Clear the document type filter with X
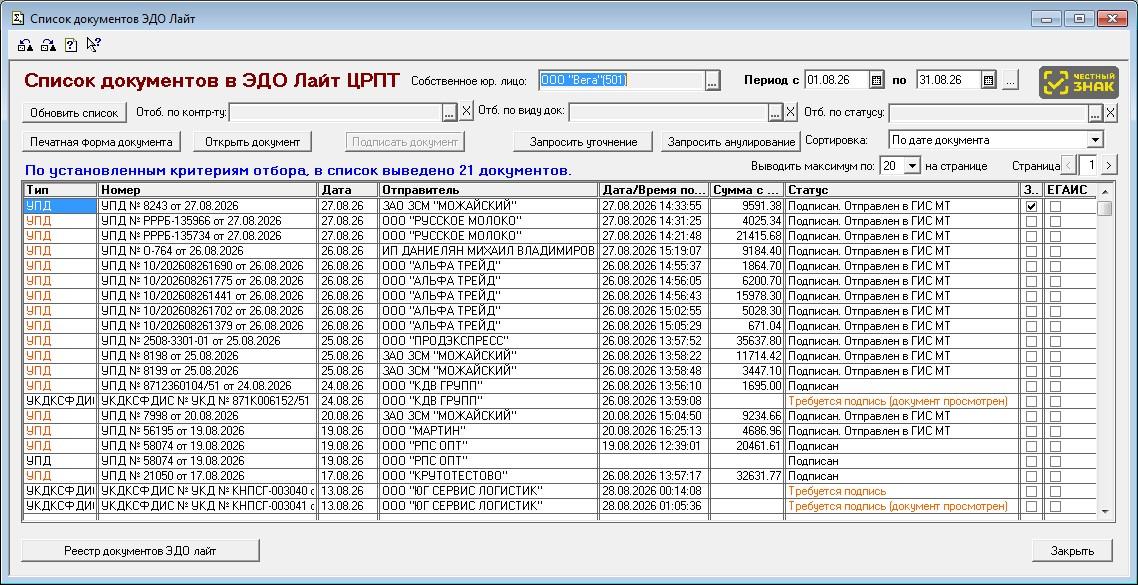Image resolution: width=1138 pixels, height=585 pixels. (791, 112)
